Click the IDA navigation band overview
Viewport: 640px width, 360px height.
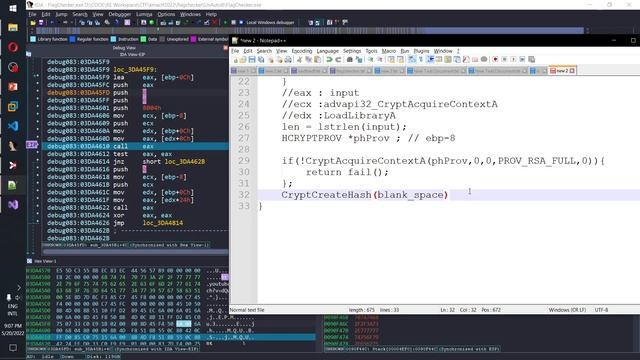310,31
